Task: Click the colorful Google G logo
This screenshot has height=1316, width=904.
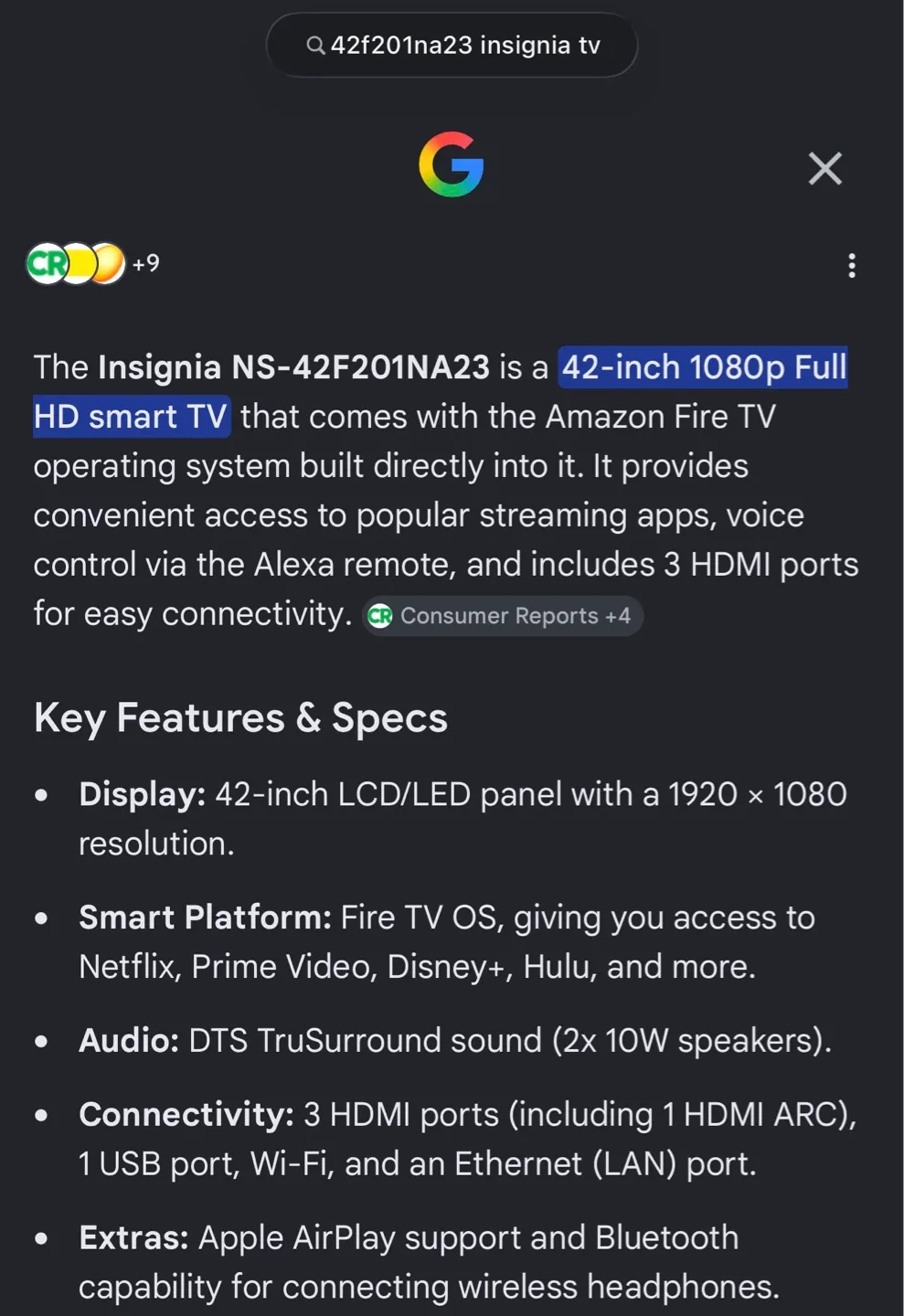Action: pos(452,164)
